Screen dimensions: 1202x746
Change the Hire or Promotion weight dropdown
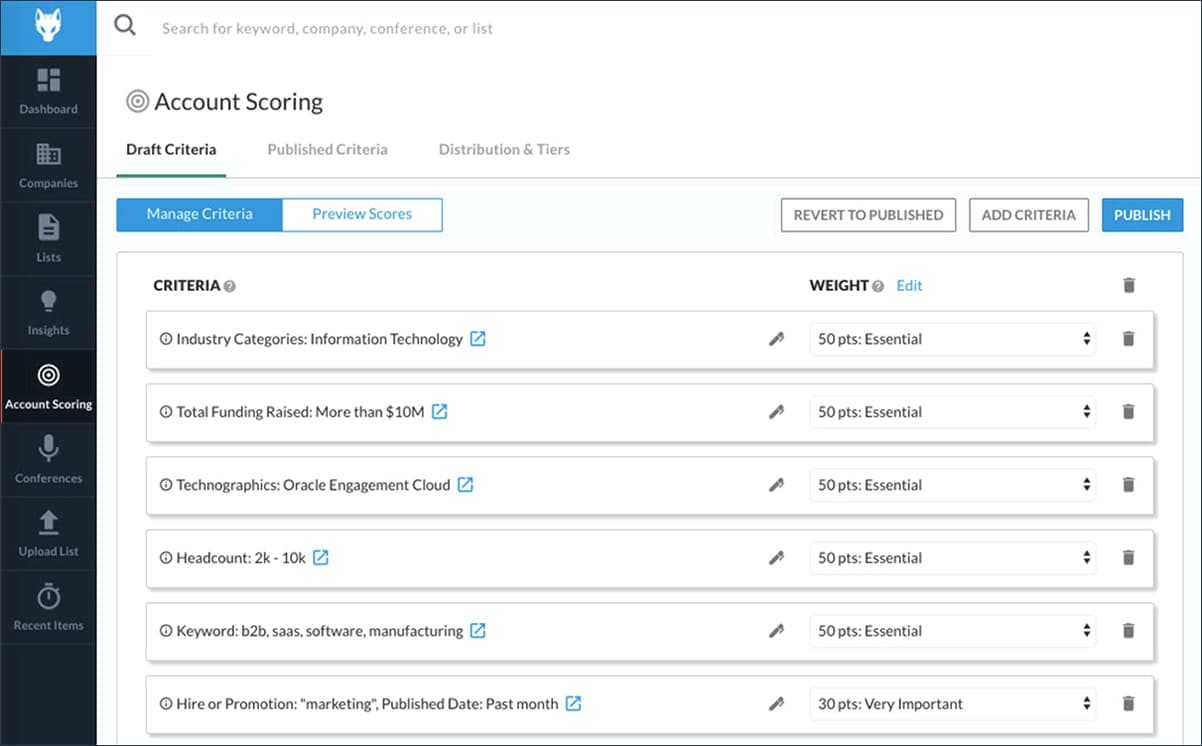tap(952, 704)
